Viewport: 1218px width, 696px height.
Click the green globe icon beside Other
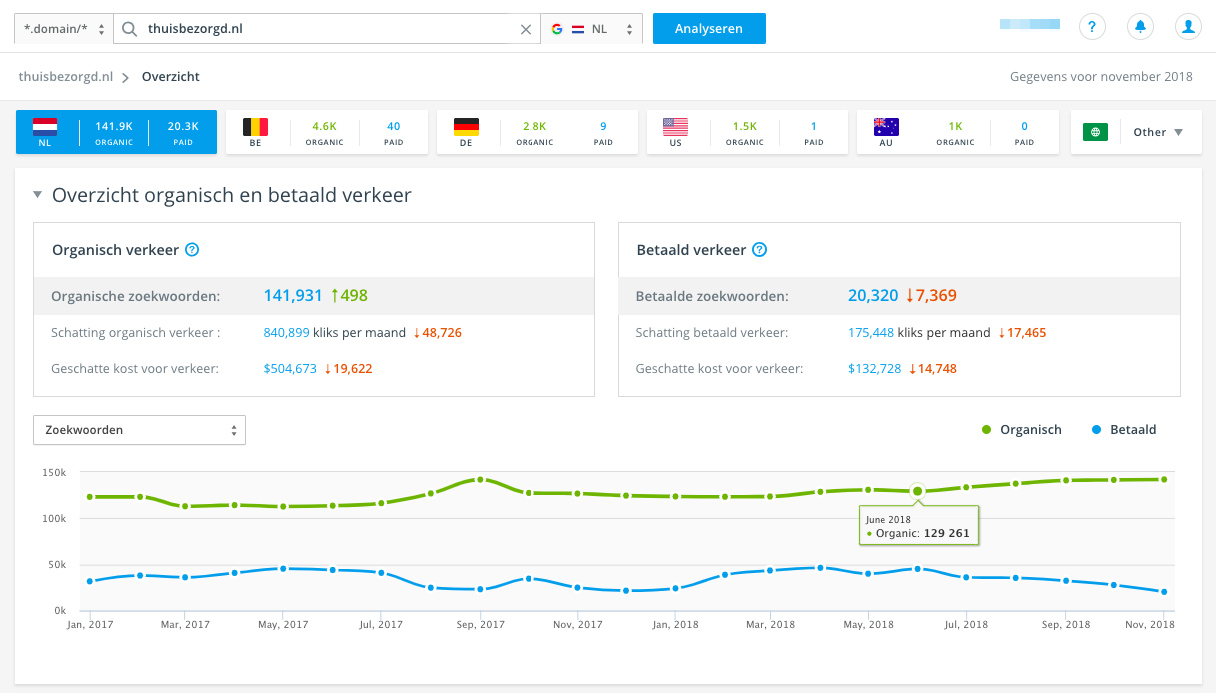coord(1095,132)
